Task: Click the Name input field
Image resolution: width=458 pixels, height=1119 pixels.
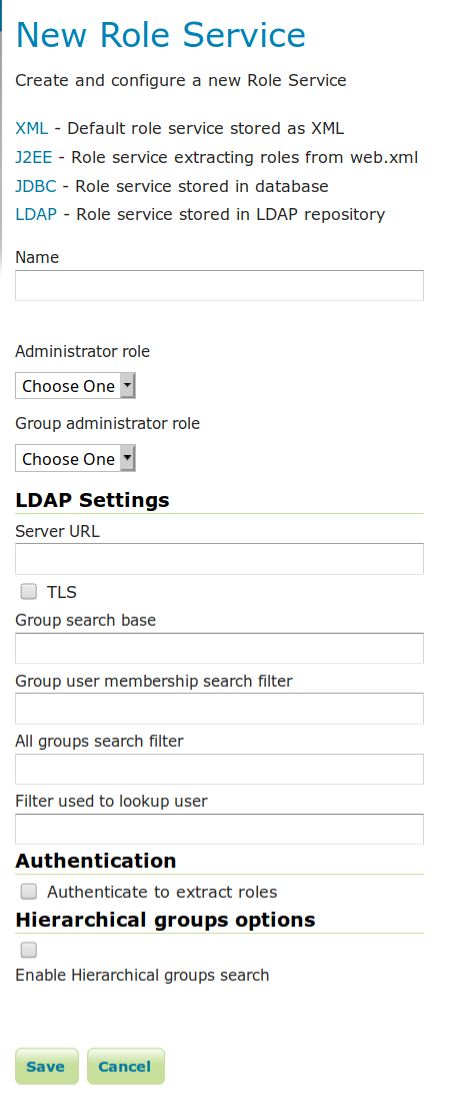Action: tap(219, 285)
